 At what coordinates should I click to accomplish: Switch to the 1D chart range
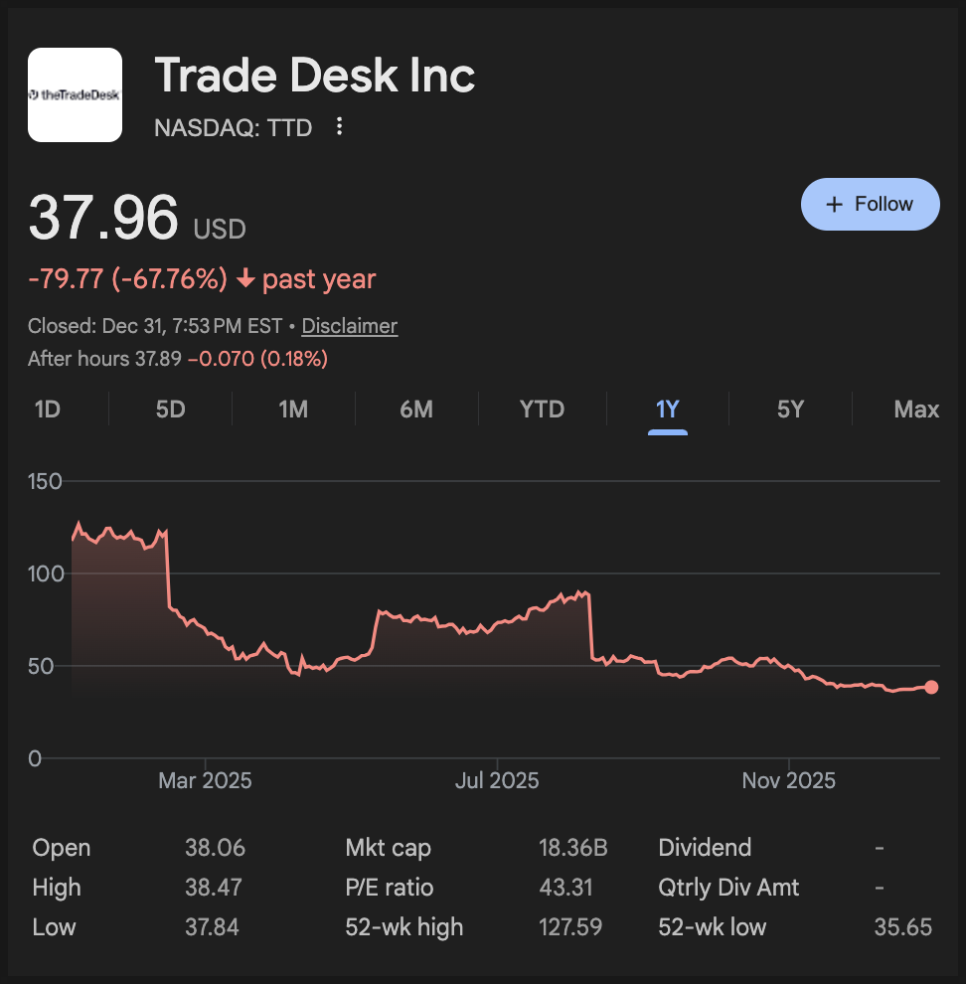point(47,409)
